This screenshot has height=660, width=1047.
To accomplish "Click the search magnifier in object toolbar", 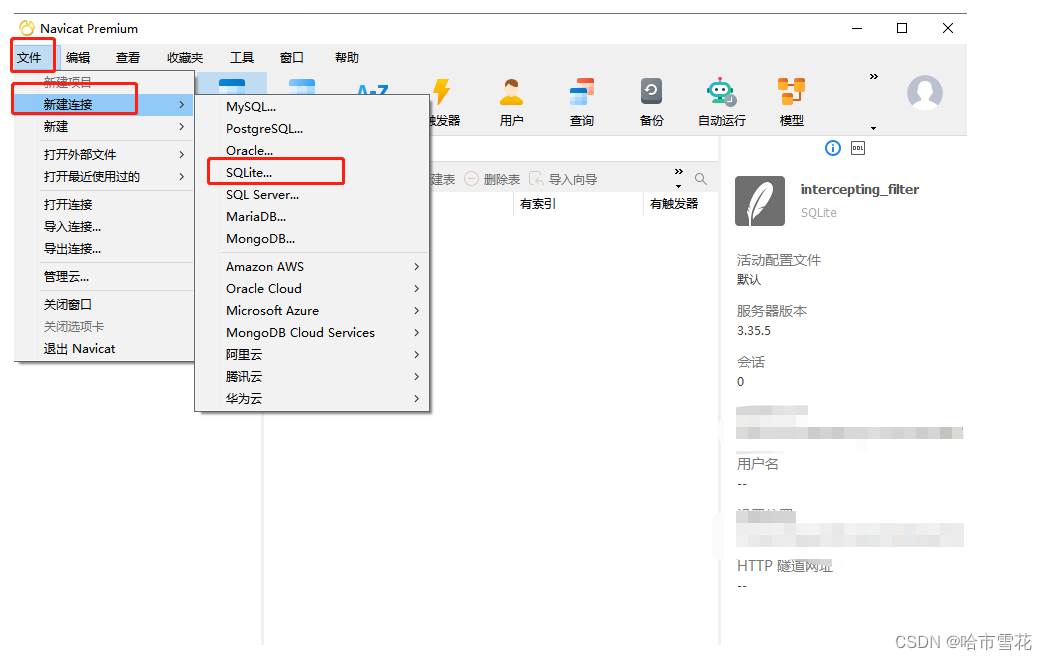I will 700,179.
